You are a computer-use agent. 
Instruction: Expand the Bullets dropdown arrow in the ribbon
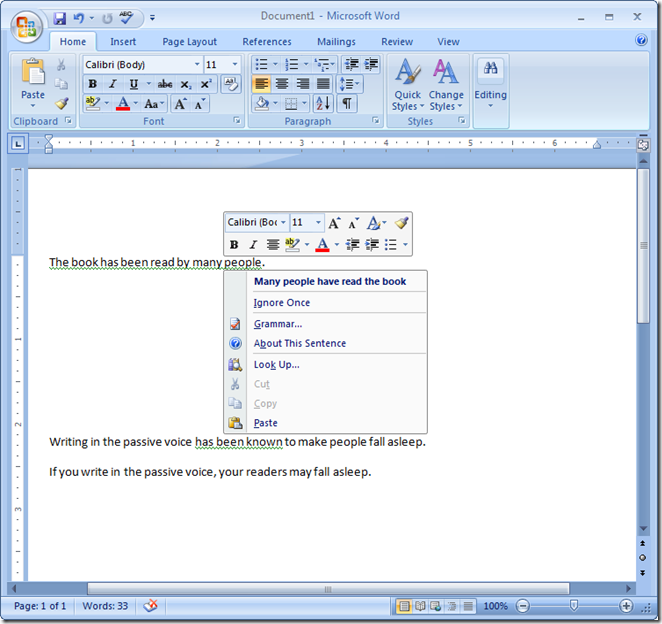pyautogui.click(x=275, y=64)
